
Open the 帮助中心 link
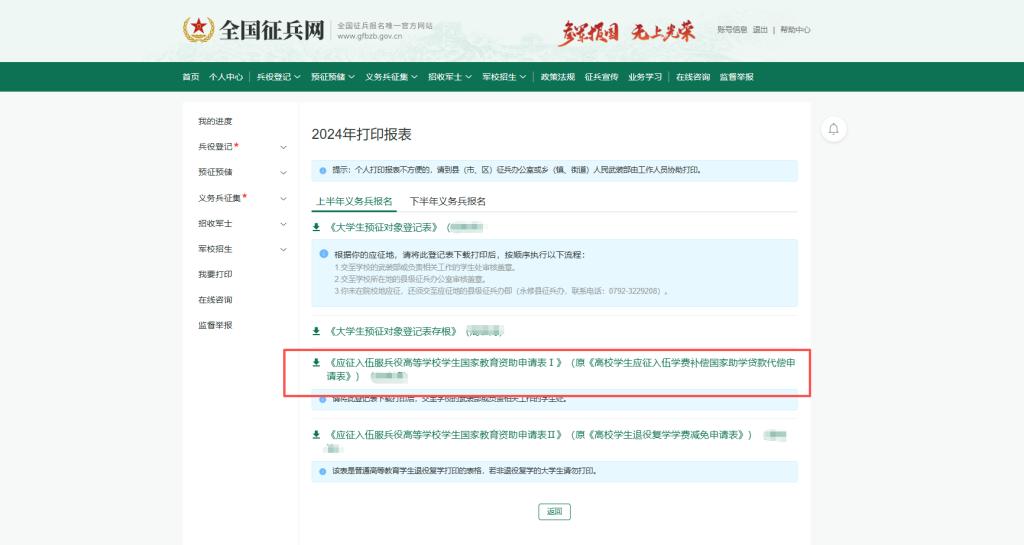coord(795,30)
